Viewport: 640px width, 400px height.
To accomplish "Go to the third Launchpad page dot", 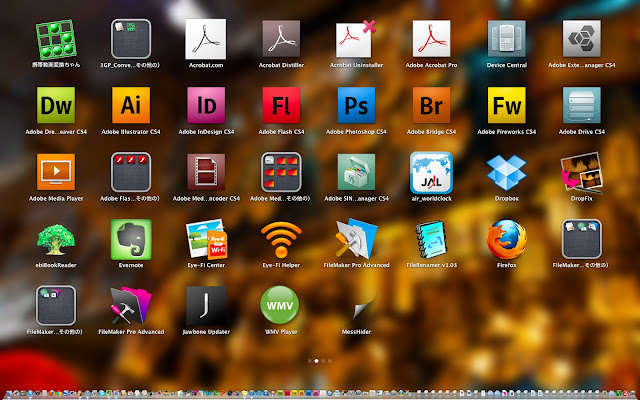I will point(323,361).
